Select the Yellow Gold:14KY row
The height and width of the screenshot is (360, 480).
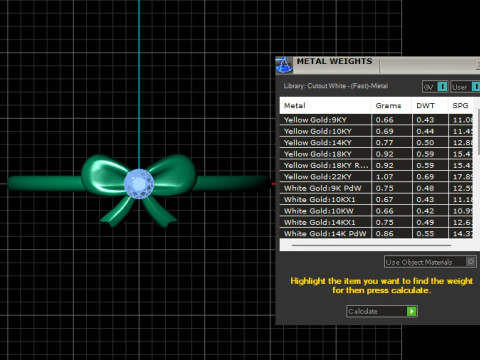(376, 142)
